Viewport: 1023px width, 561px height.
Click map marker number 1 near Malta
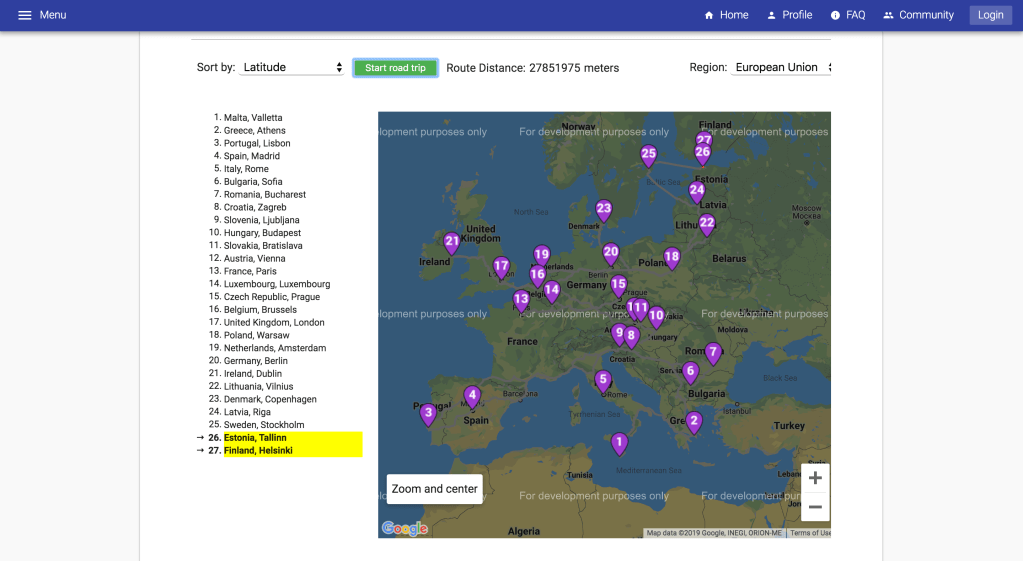pos(619,442)
